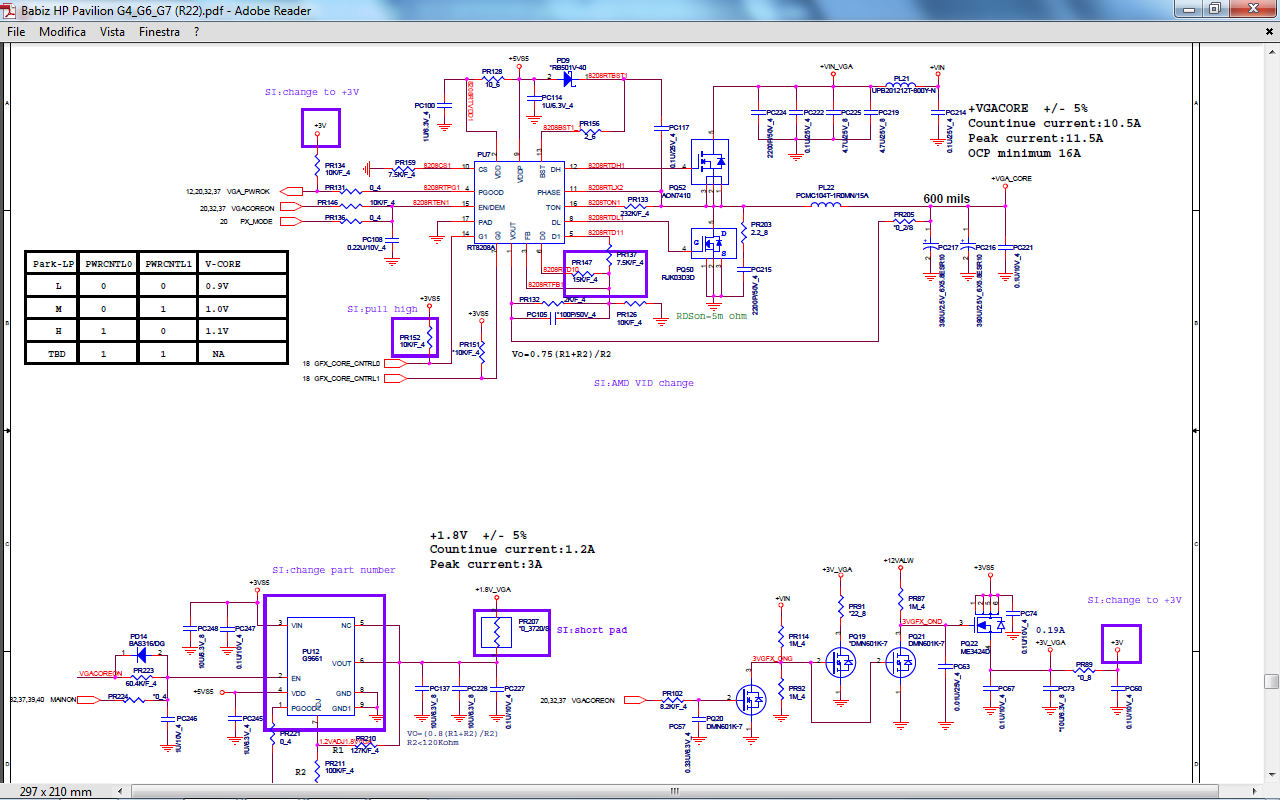This screenshot has height=800, width=1280.
Task: Click the horizontal scrollbar left arrow
Action: (121, 791)
